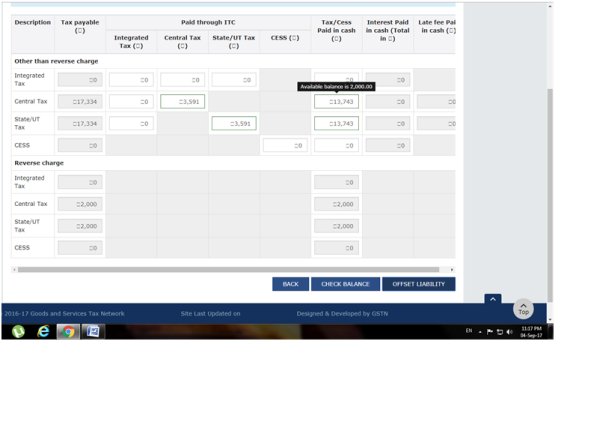Click the Internet Explorer taskbar icon
This screenshot has height=428, width=600.
point(43,331)
